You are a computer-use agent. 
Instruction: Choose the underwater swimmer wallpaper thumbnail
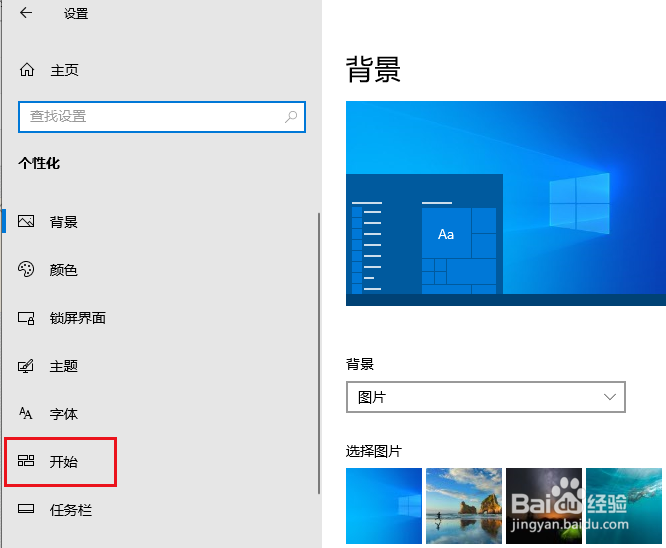pos(624,506)
